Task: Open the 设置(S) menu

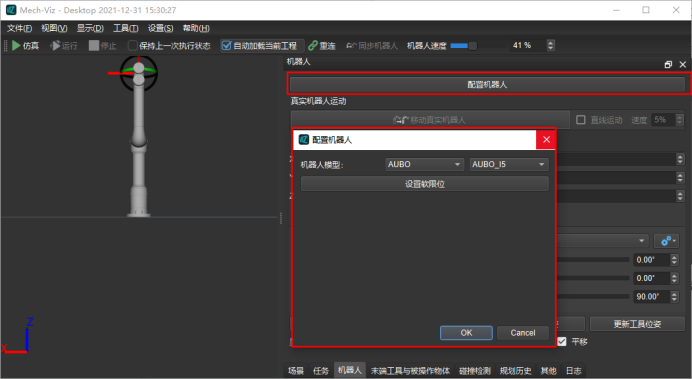Action: click(161, 28)
